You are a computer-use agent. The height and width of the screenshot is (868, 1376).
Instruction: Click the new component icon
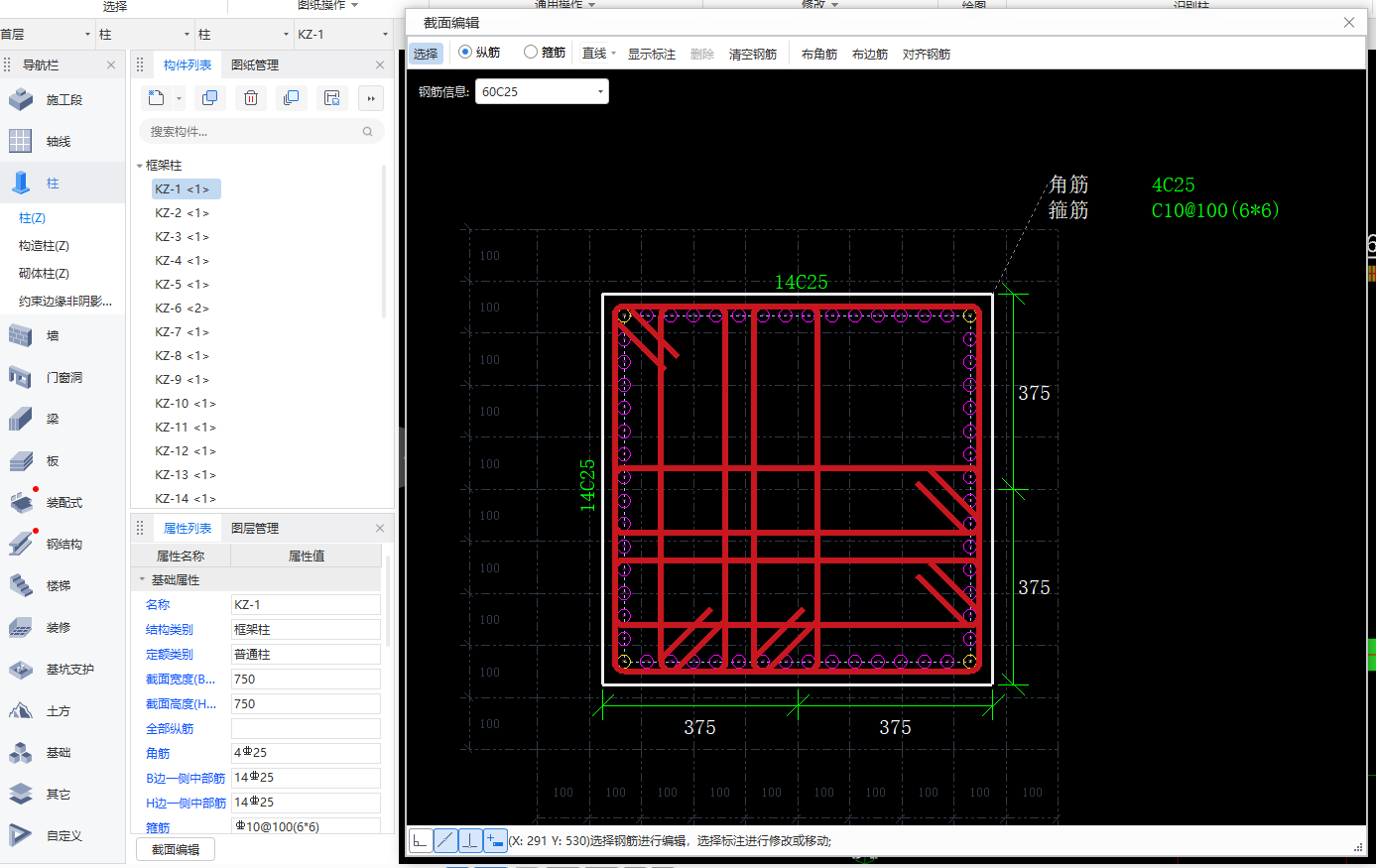coord(157,97)
